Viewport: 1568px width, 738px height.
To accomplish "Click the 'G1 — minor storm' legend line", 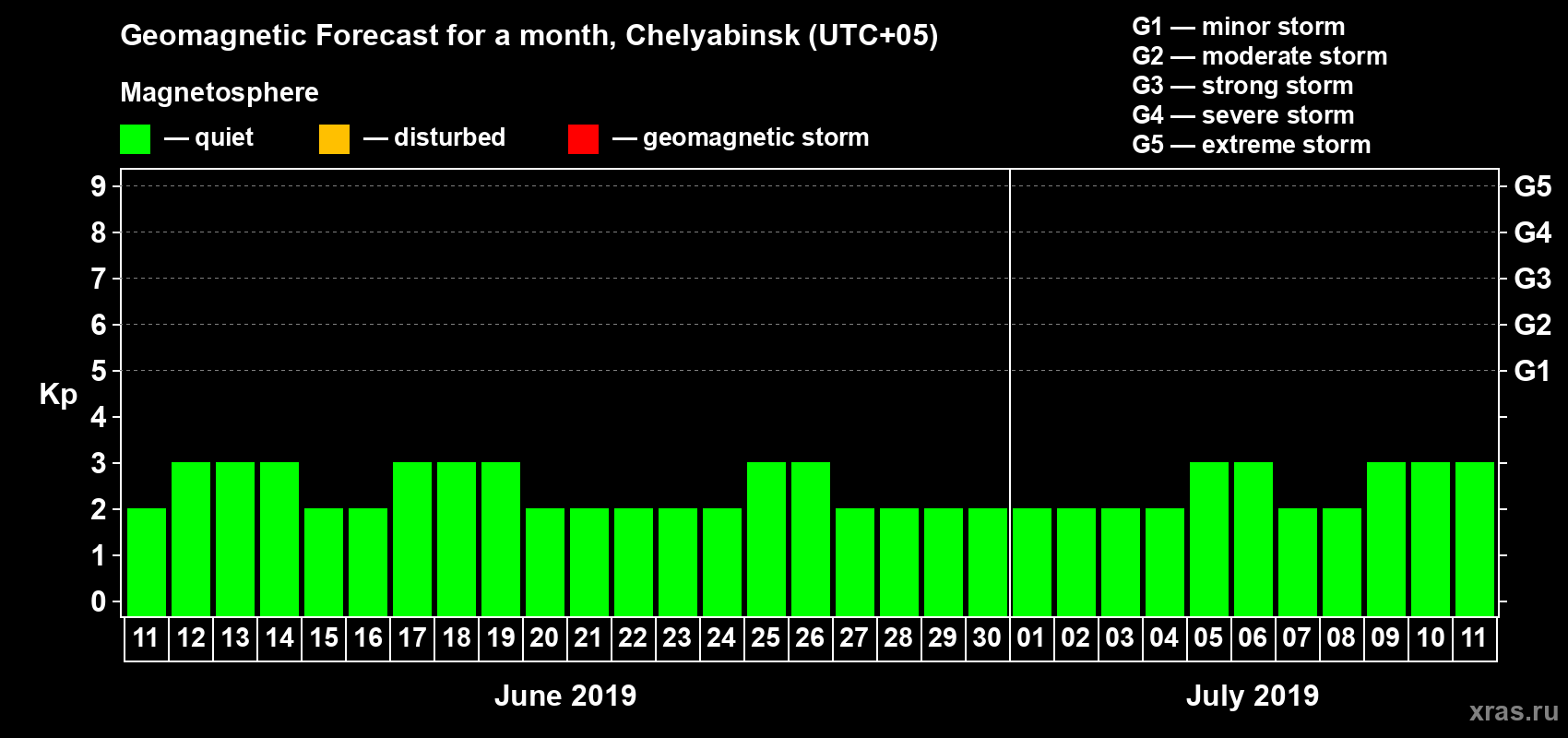I will [x=1239, y=27].
